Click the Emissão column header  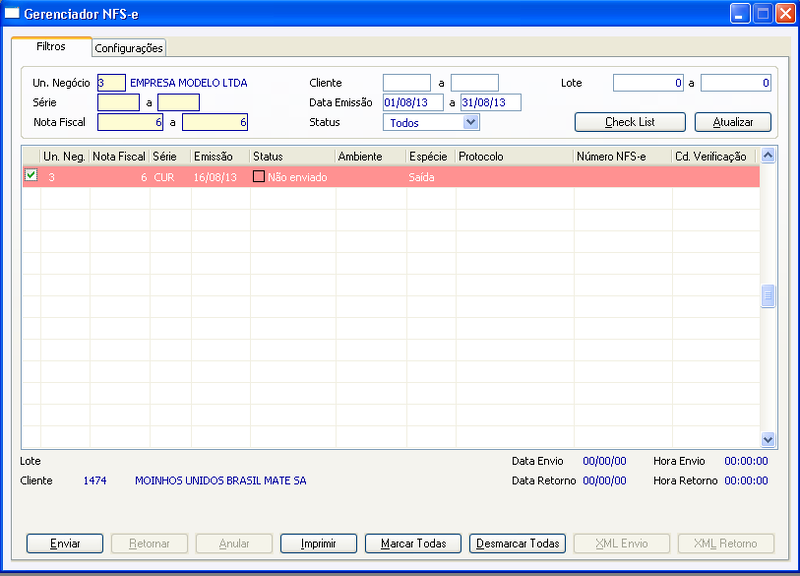coord(220,156)
